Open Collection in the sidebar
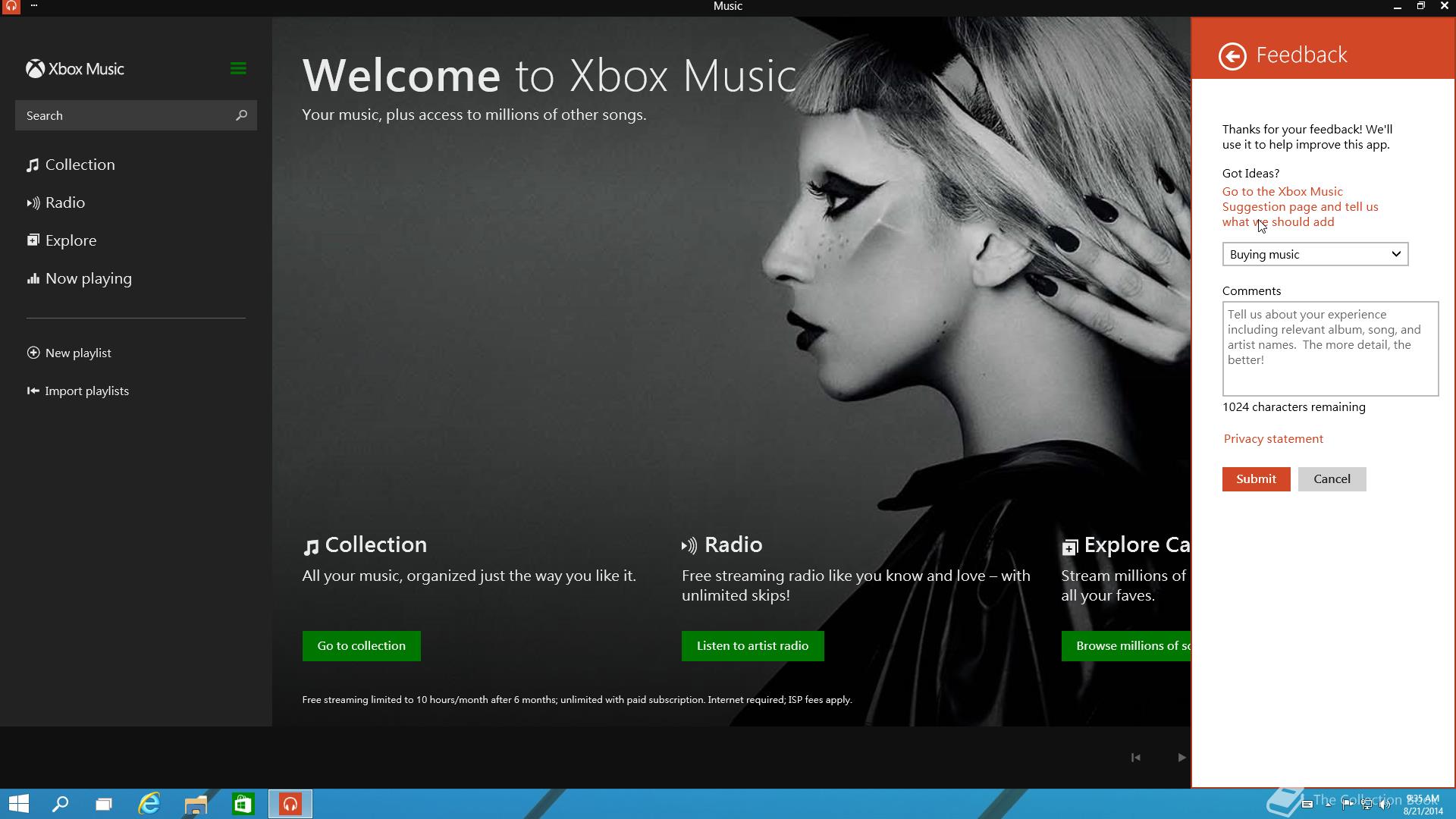This screenshot has width=1456, height=819. coord(71,165)
